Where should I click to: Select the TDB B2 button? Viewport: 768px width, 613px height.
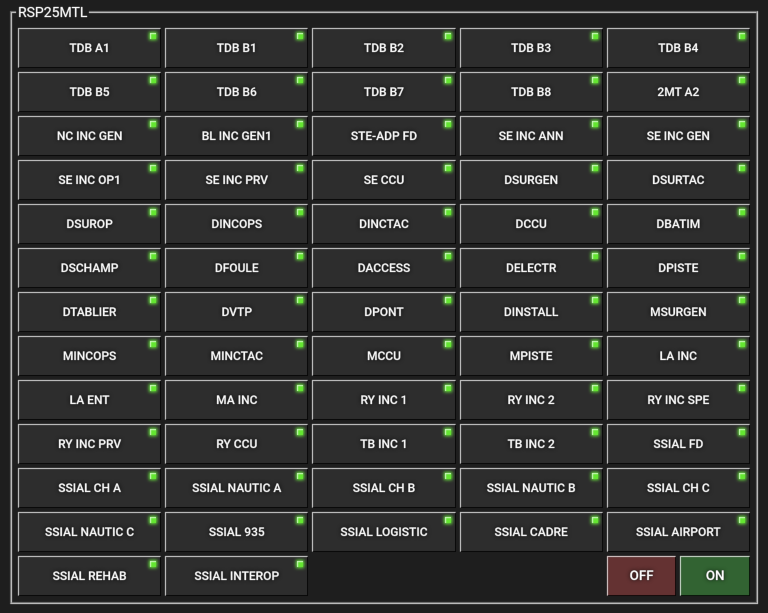(384, 48)
